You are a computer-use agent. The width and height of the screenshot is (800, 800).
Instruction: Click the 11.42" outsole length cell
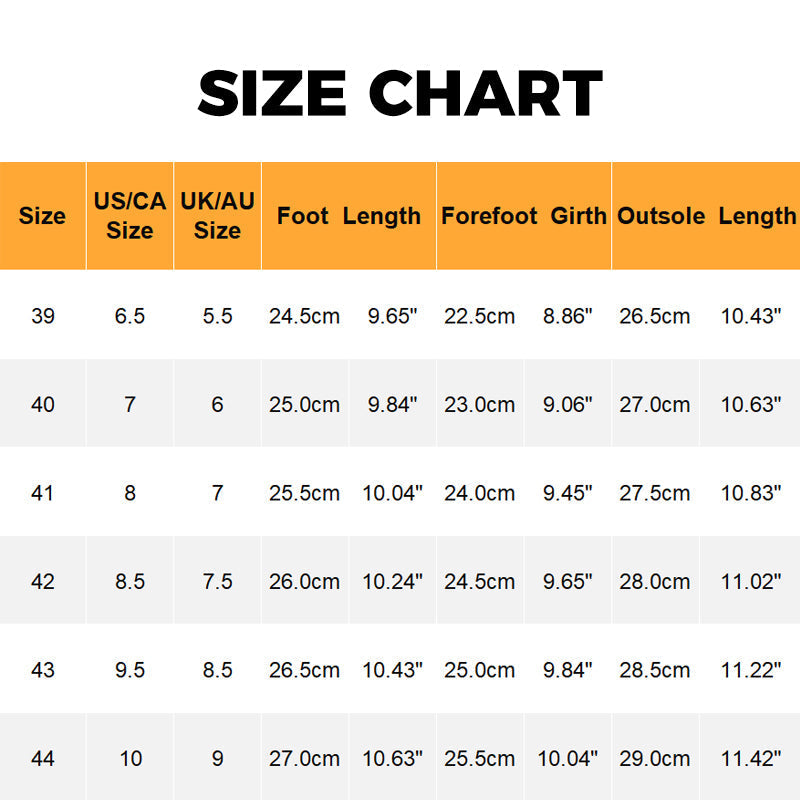pyautogui.click(x=751, y=758)
